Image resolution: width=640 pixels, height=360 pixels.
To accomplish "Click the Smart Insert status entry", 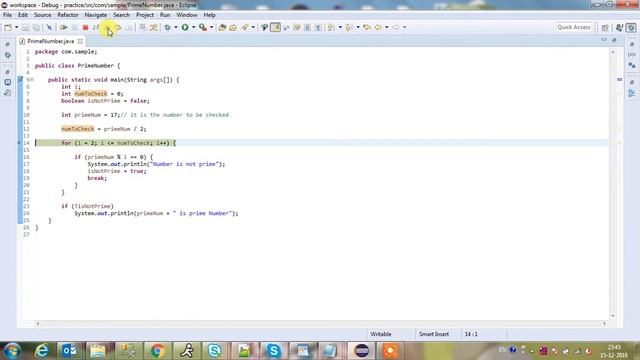I will coord(434,334).
